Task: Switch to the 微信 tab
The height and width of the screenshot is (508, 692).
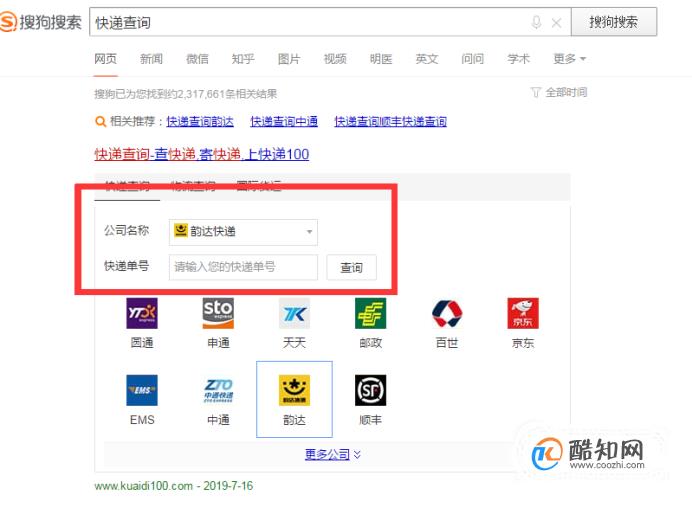Action: (x=197, y=59)
